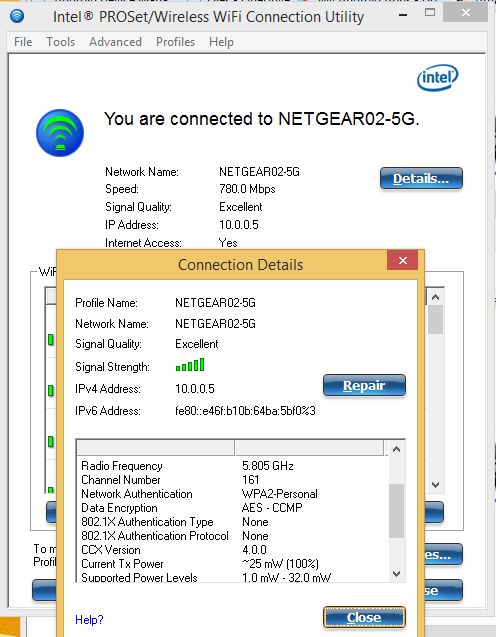Image resolution: width=496 pixels, height=637 pixels.
Task: Click the Profile Name value NETGEAR02-5G
Action: click(x=215, y=303)
